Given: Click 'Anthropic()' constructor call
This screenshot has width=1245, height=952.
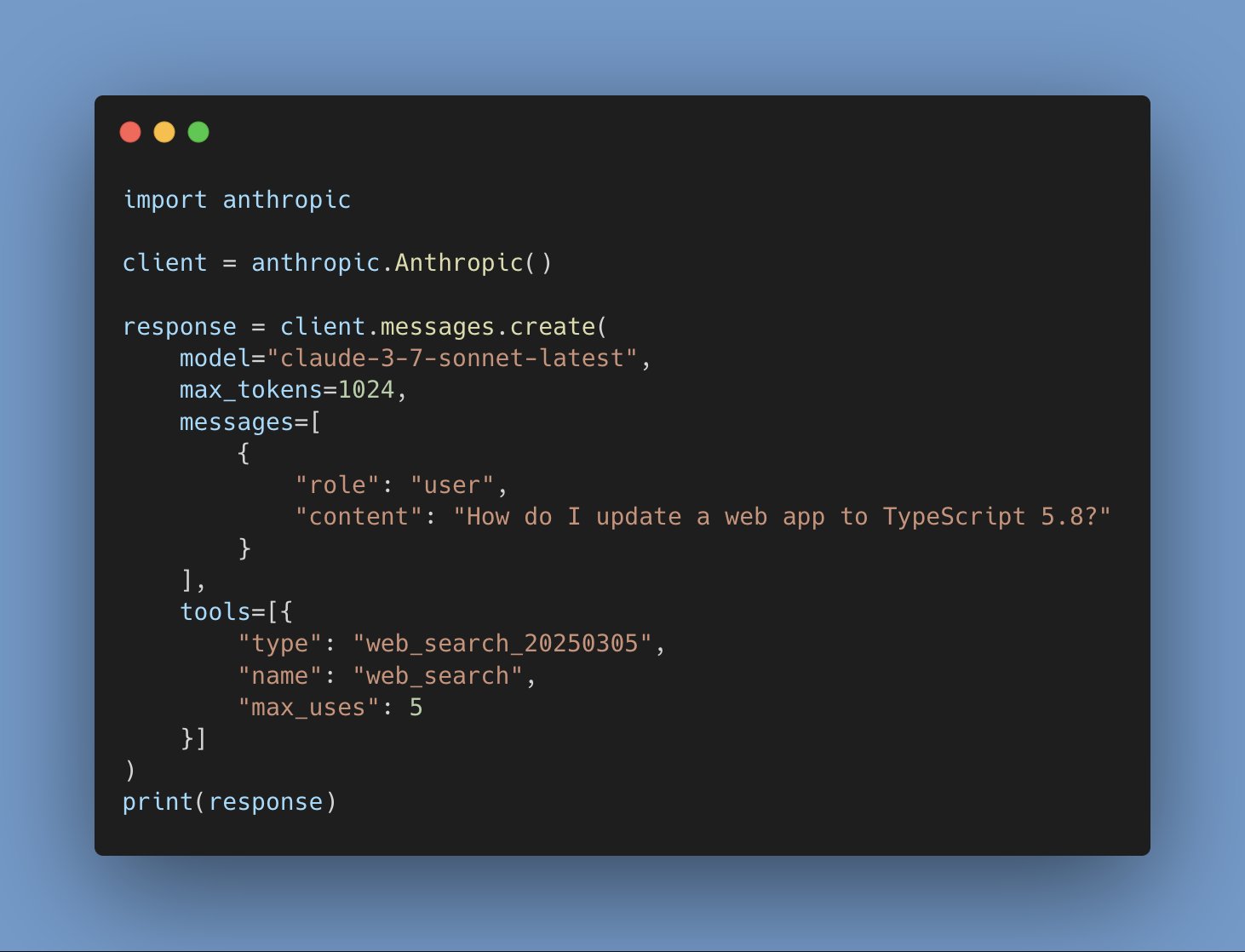Looking at the screenshot, I should pyautogui.click(x=473, y=262).
